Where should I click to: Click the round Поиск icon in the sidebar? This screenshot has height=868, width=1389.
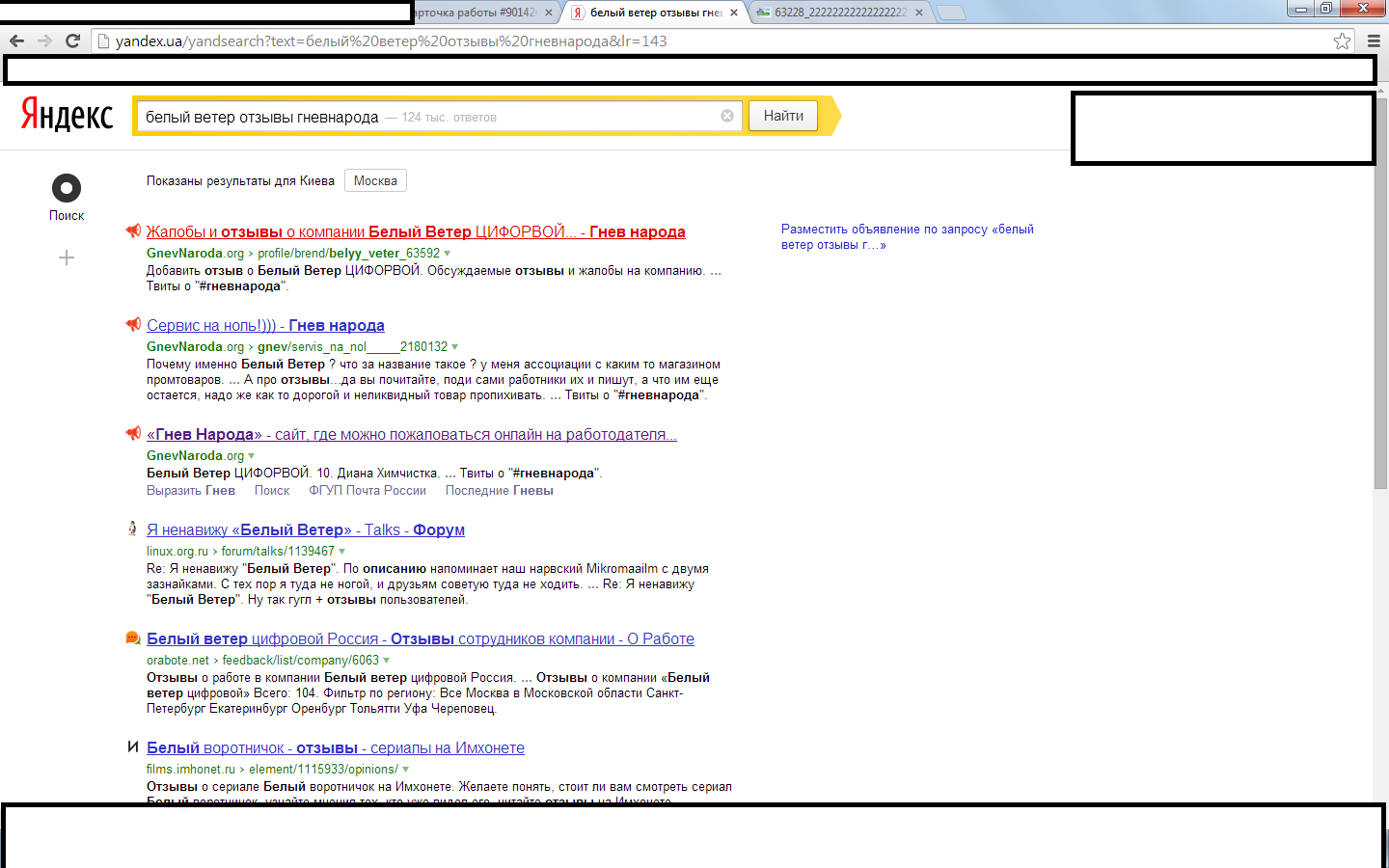(x=67, y=188)
